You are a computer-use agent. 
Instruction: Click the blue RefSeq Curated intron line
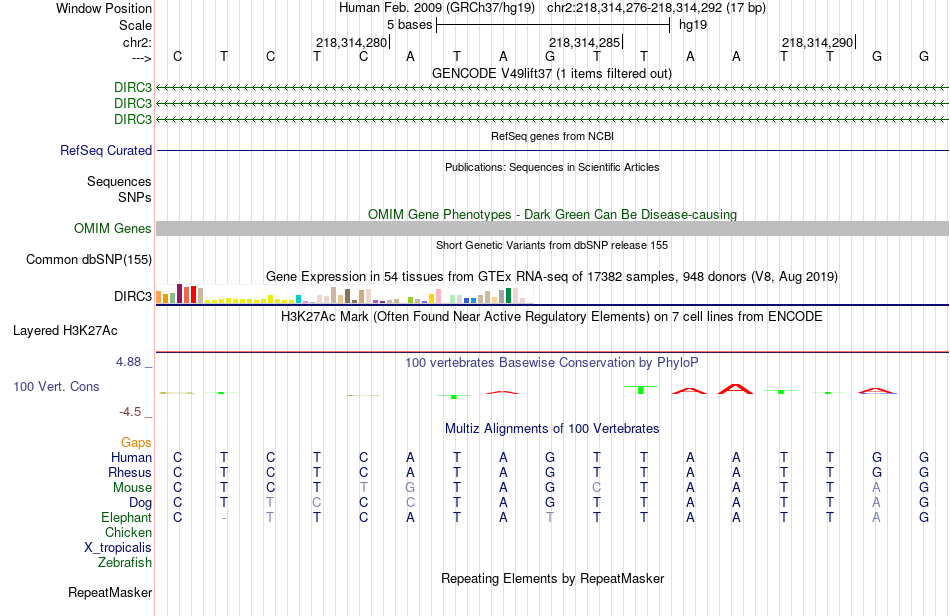(x=553, y=150)
